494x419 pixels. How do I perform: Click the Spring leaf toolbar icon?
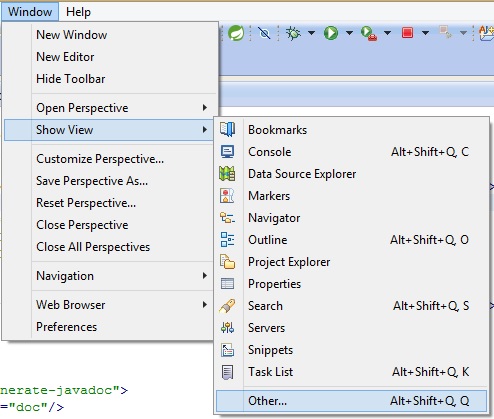tap(236, 33)
